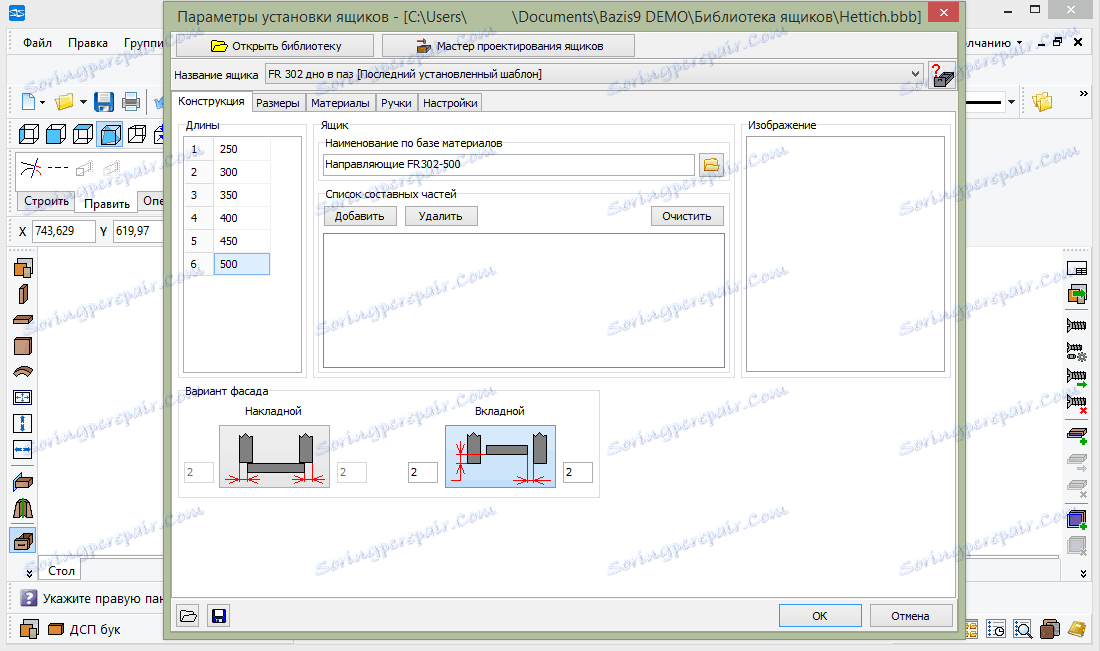Expand right toolbar overflow chevron at bottom
This screenshot has height=651, width=1100.
1084,573
